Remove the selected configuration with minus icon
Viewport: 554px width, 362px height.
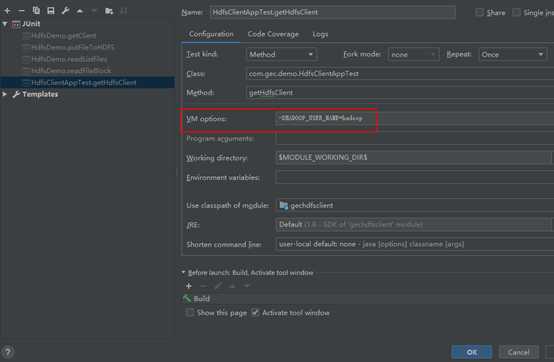[x=22, y=11]
